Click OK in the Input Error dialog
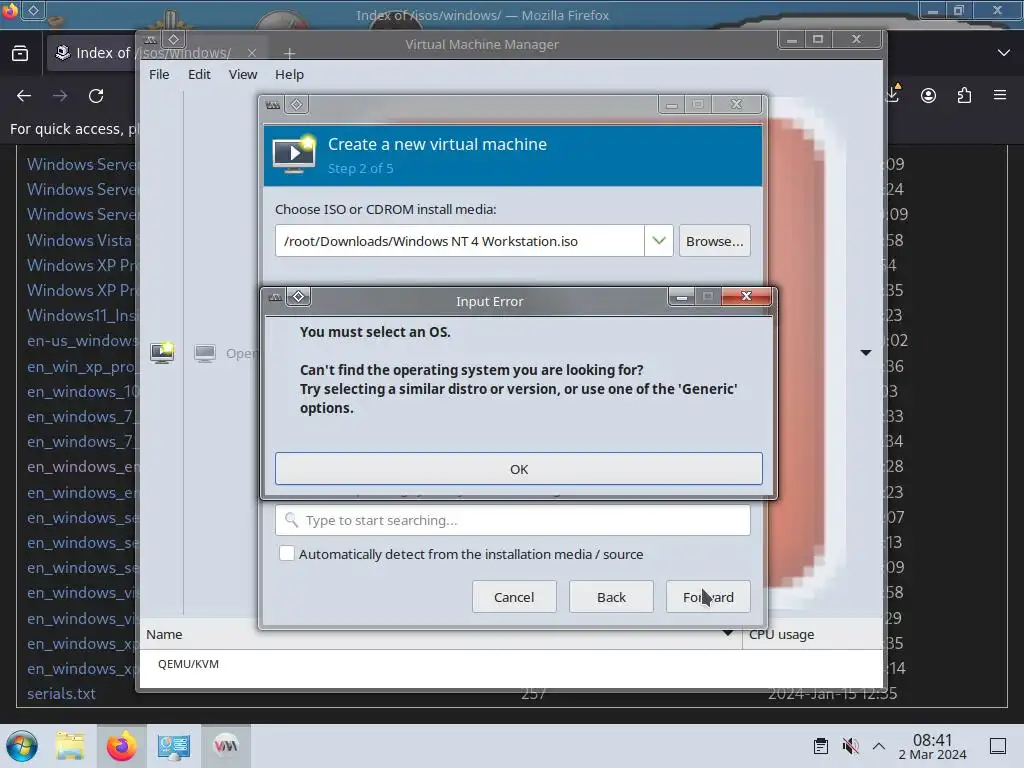 [x=519, y=469]
